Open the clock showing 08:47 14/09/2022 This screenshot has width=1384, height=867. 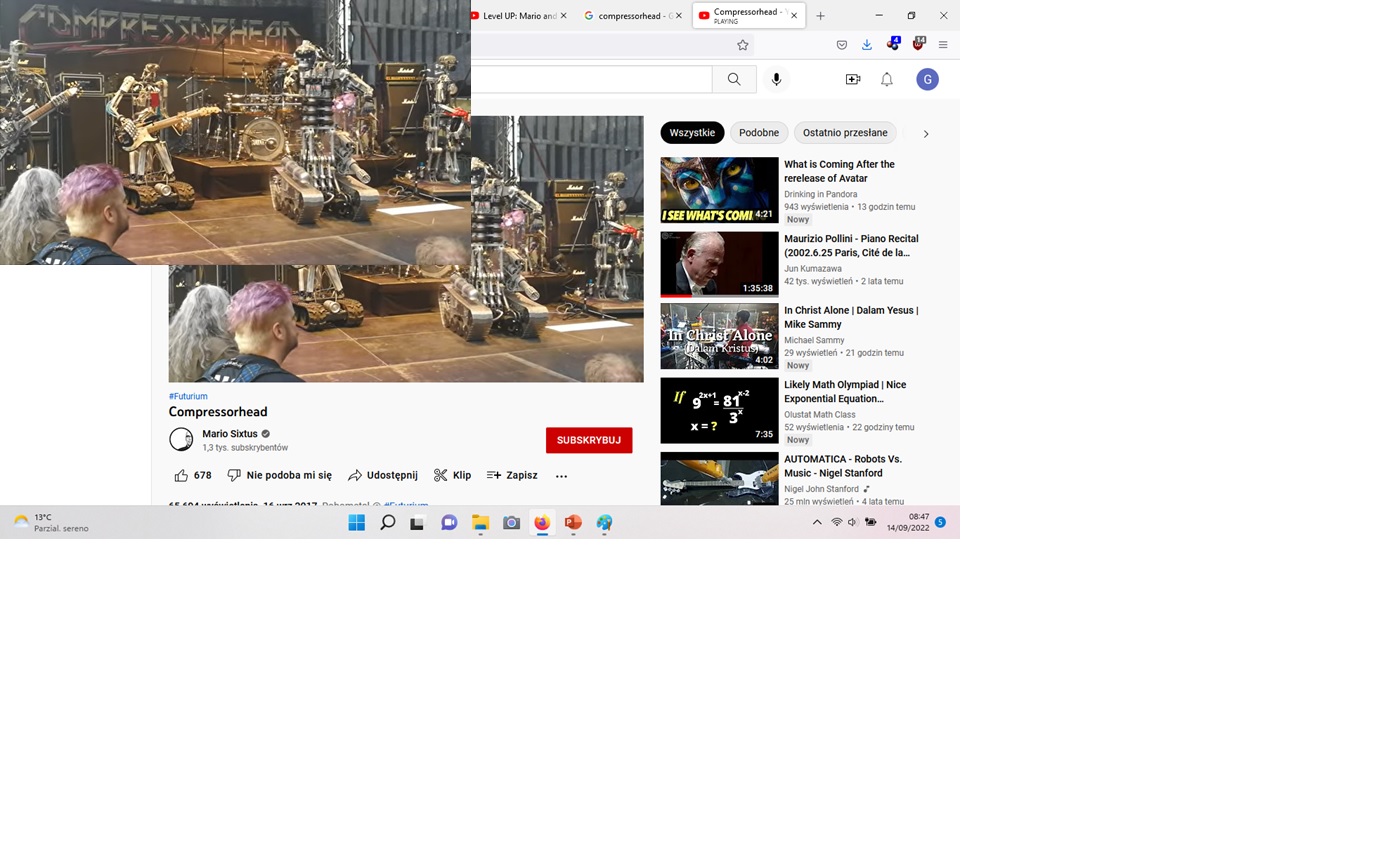(907, 522)
